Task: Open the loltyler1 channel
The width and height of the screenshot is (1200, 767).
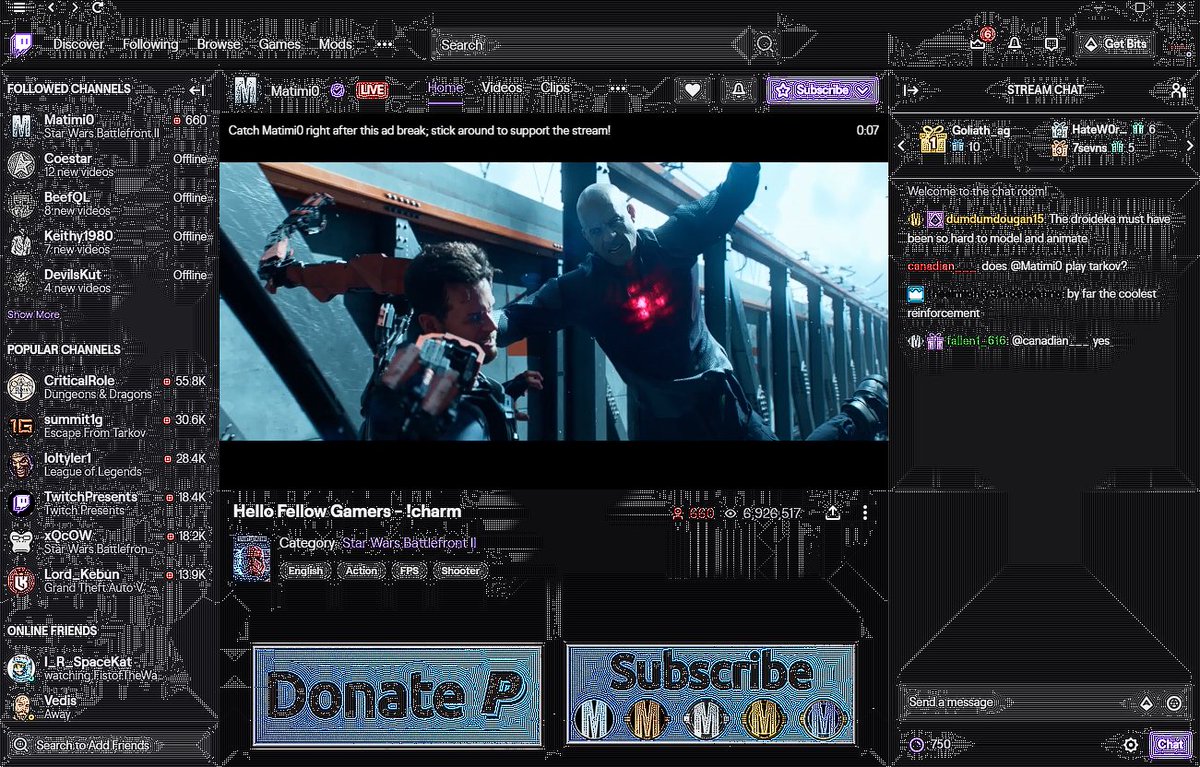Action: pos(108,465)
